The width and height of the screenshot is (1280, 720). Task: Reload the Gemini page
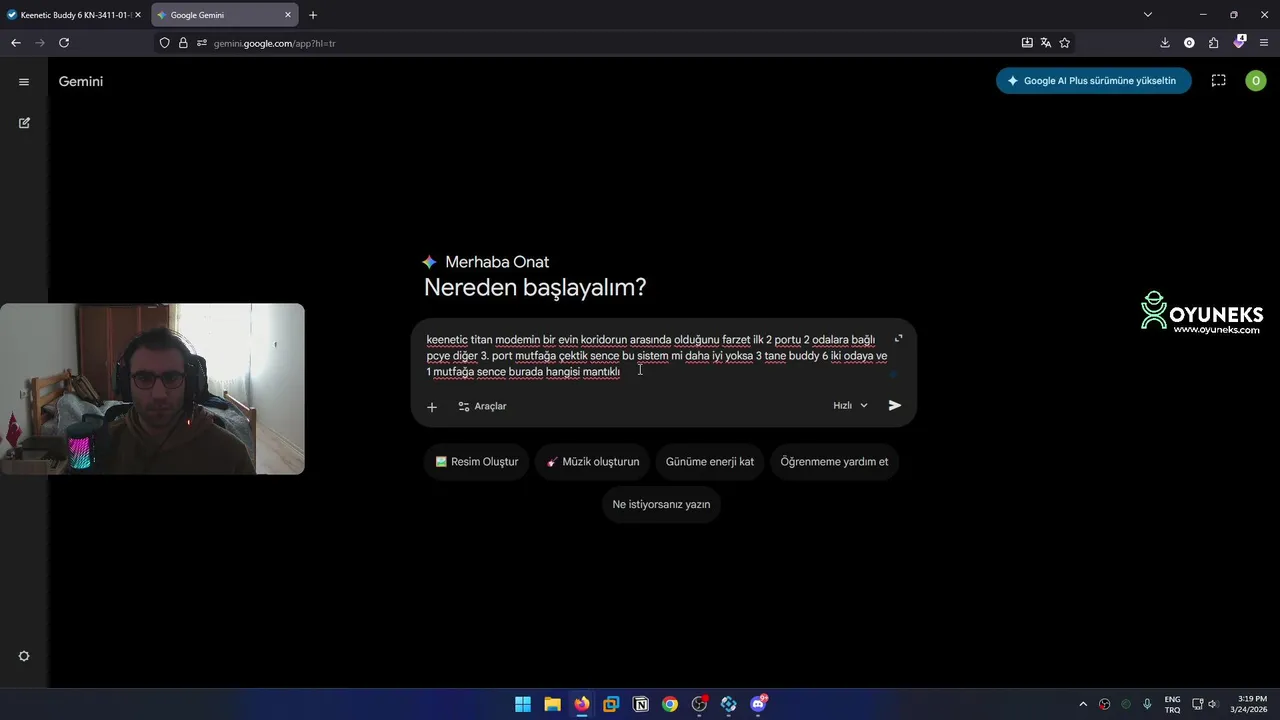coord(64,43)
